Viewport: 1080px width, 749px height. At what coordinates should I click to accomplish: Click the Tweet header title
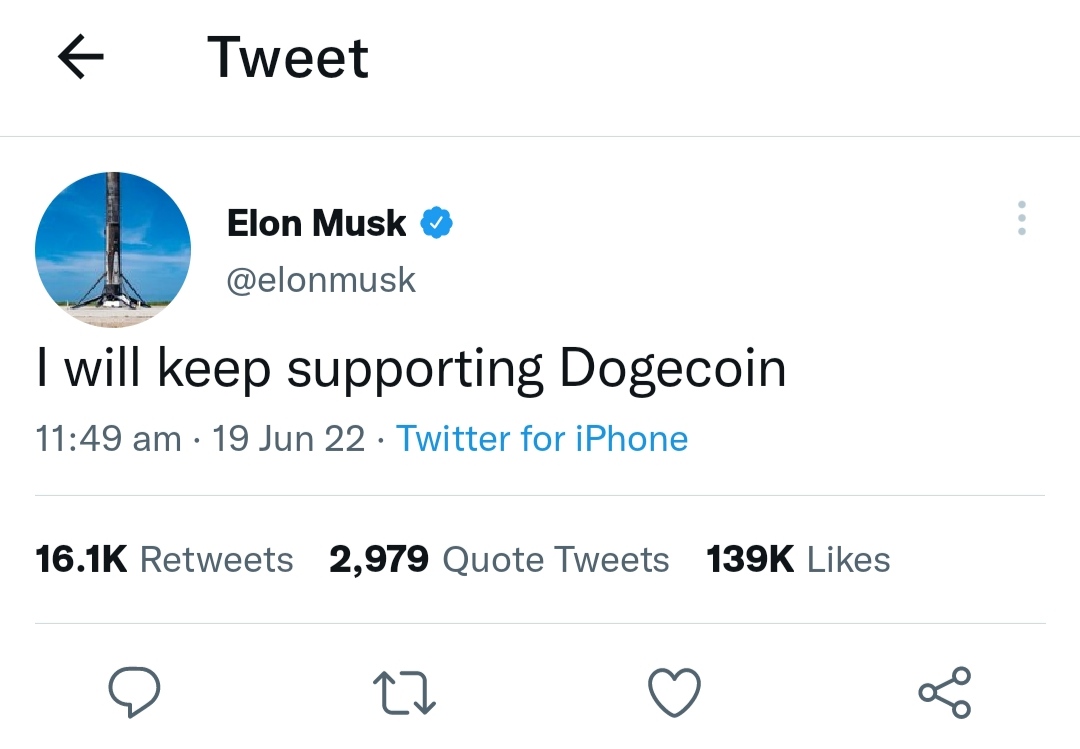(x=287, y=57)
